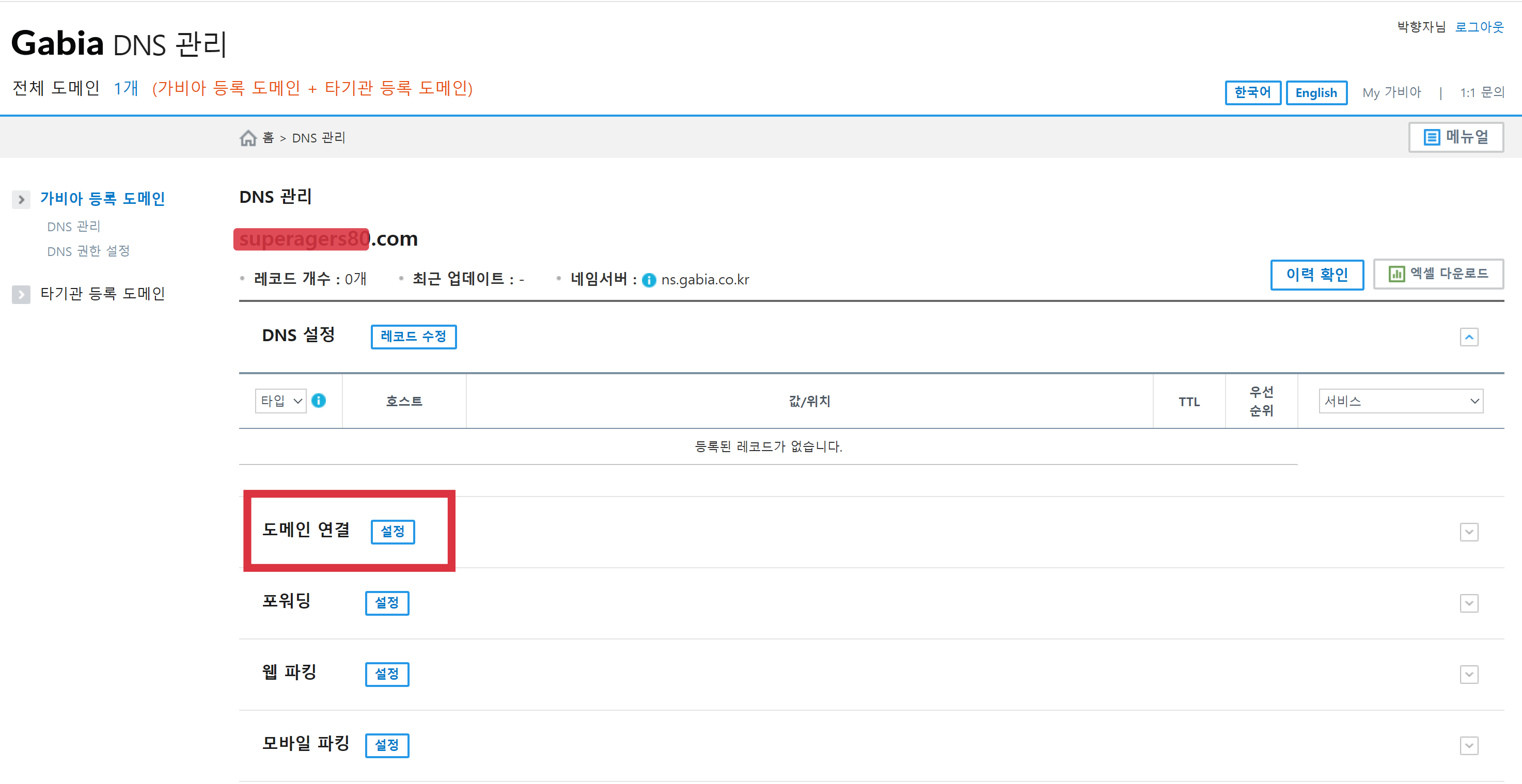
Task: Click the 레코드 수정 button
Action: point(413,337)
